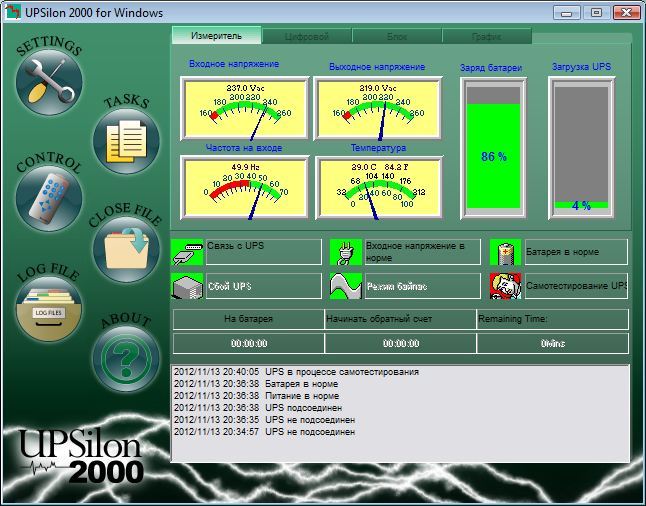The width and height of the screenshot is (646, 506).
Task: Click the Сбой UPS status box
Action: [264, 286]
